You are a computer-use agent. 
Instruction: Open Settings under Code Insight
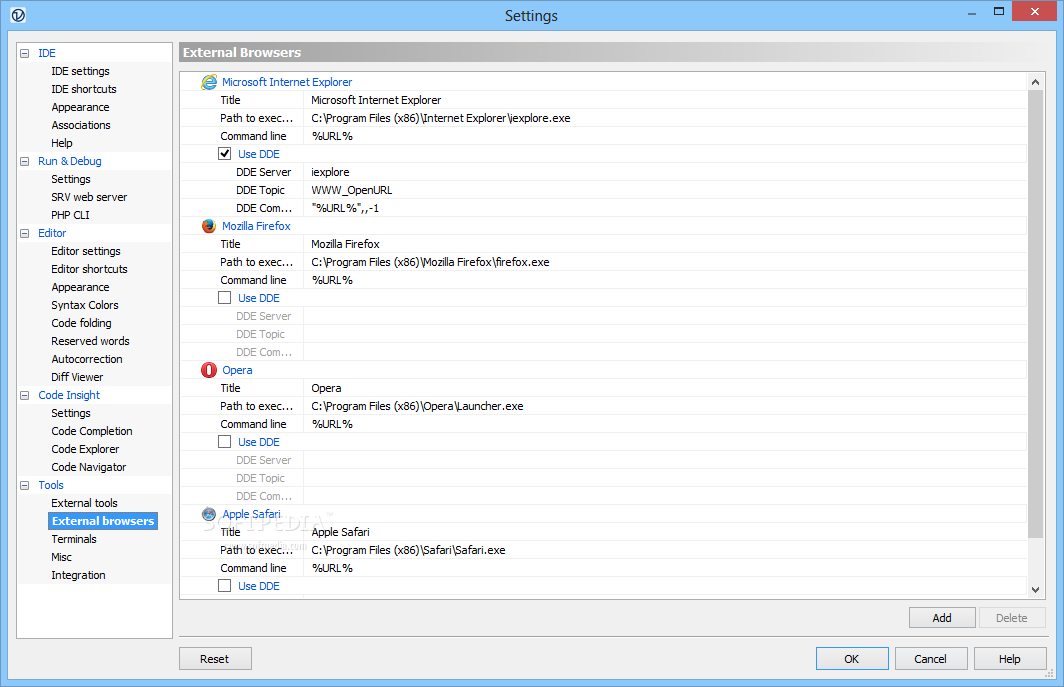point(71,413)
